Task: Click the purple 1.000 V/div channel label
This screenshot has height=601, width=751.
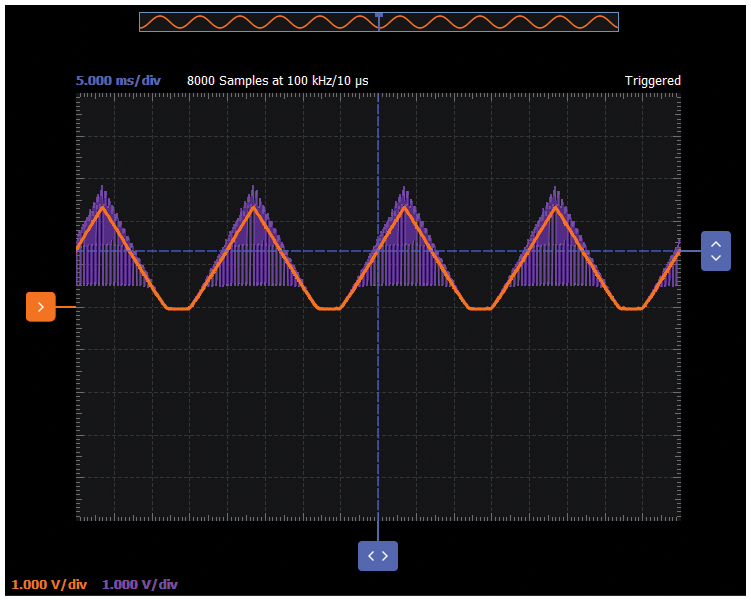Action: [140, 585]
